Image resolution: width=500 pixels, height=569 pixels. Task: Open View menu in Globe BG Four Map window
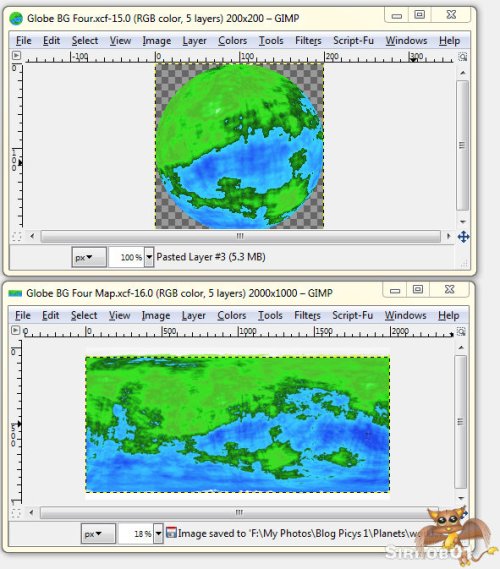119,315
